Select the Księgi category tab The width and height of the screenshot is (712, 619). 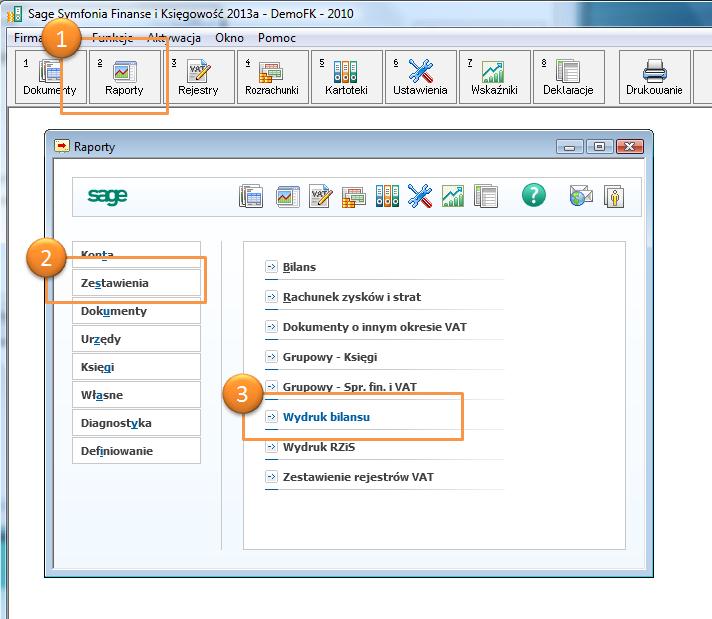click(x=136, y=367)
